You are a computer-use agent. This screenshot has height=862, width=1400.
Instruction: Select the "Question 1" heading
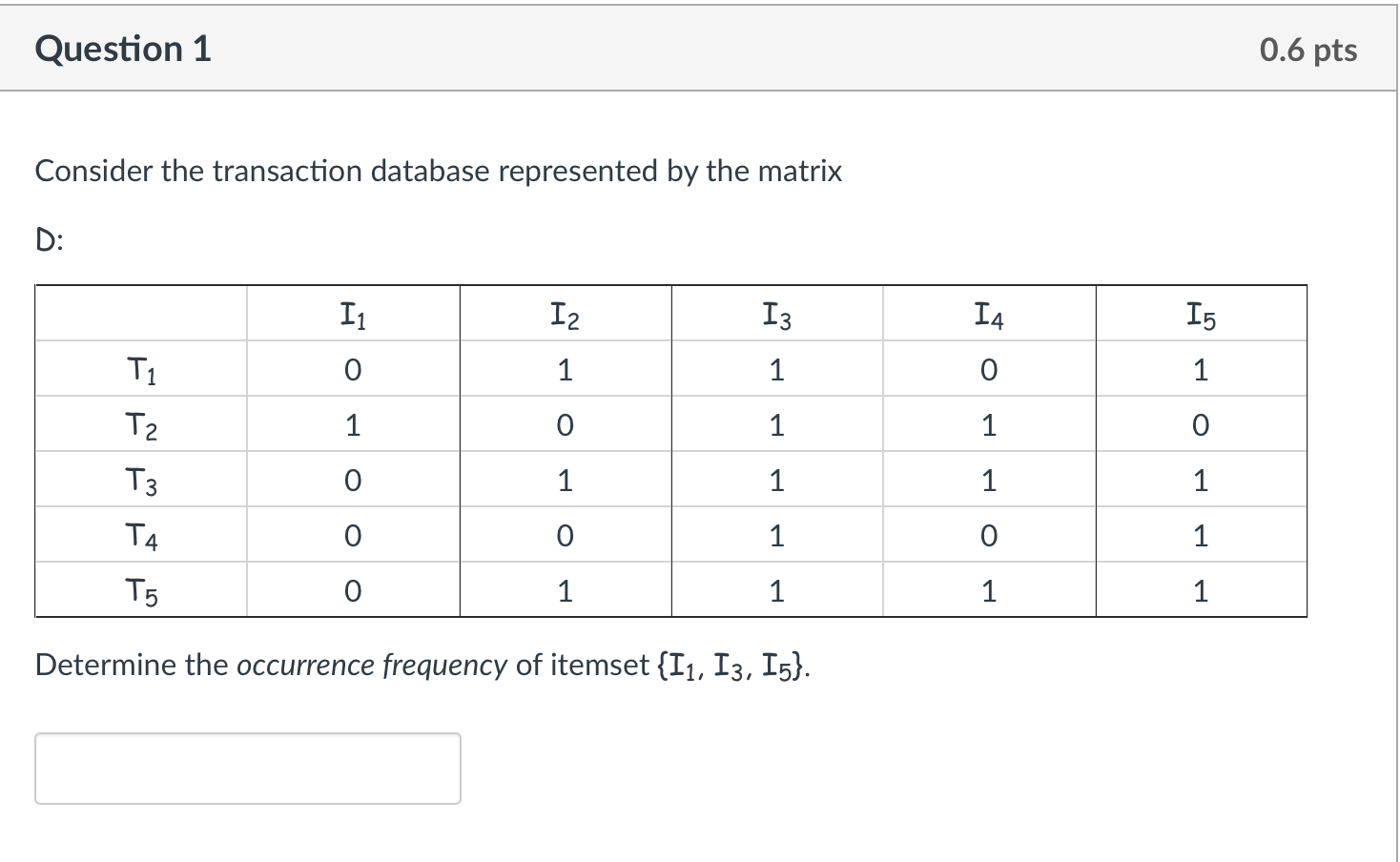coord(123,49)
